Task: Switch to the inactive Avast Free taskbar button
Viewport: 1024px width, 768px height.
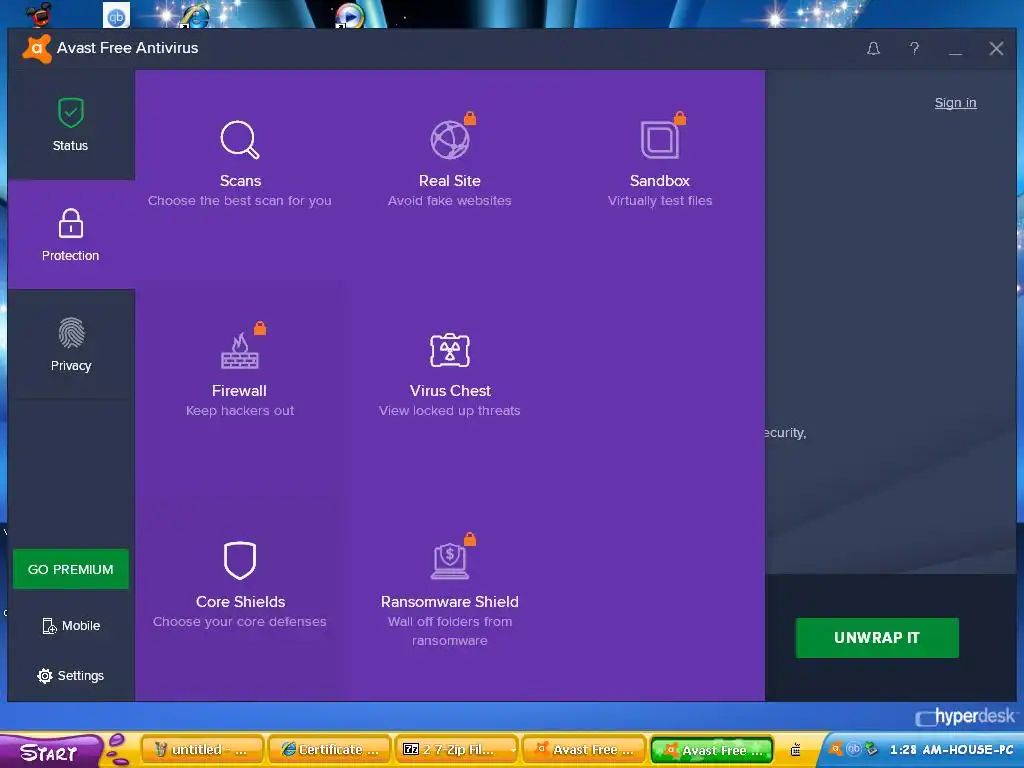Action: 584,750
